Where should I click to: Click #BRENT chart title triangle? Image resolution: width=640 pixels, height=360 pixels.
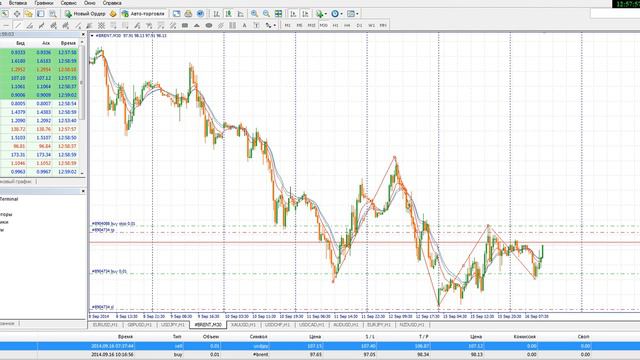click(92, 36)
